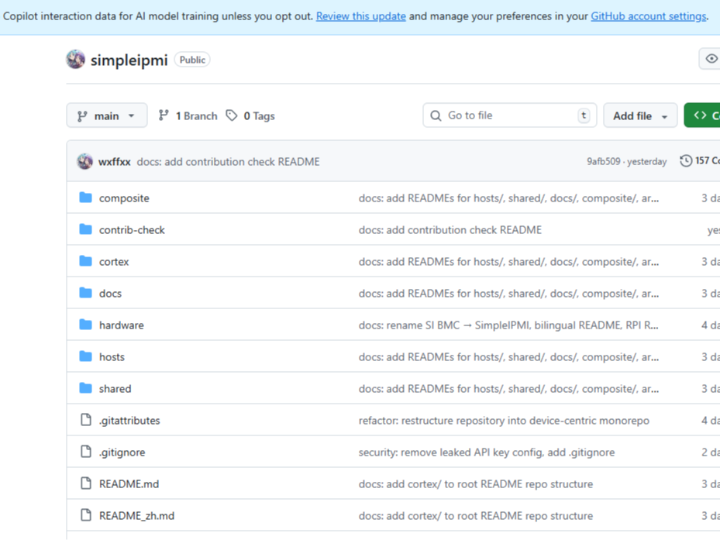Screen dimensions: 720x540
Task: Open the README.md file
Action: click(x=129, y=484)
